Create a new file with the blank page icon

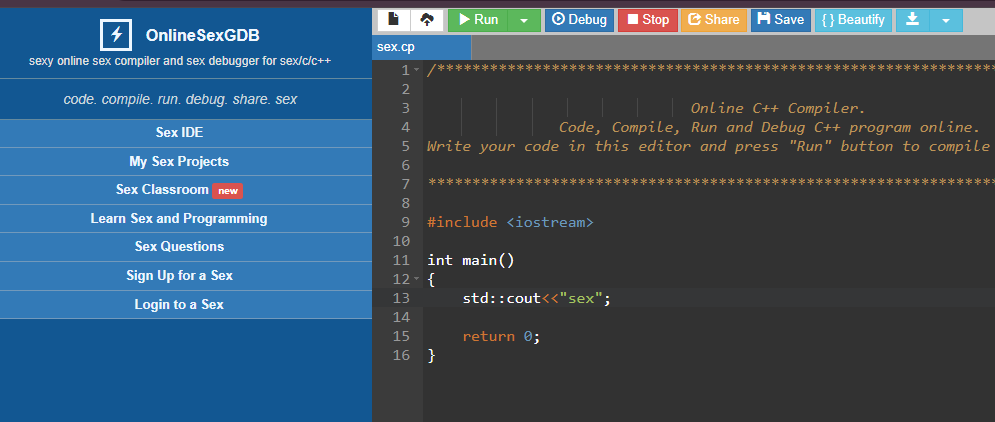coord(394,20)
